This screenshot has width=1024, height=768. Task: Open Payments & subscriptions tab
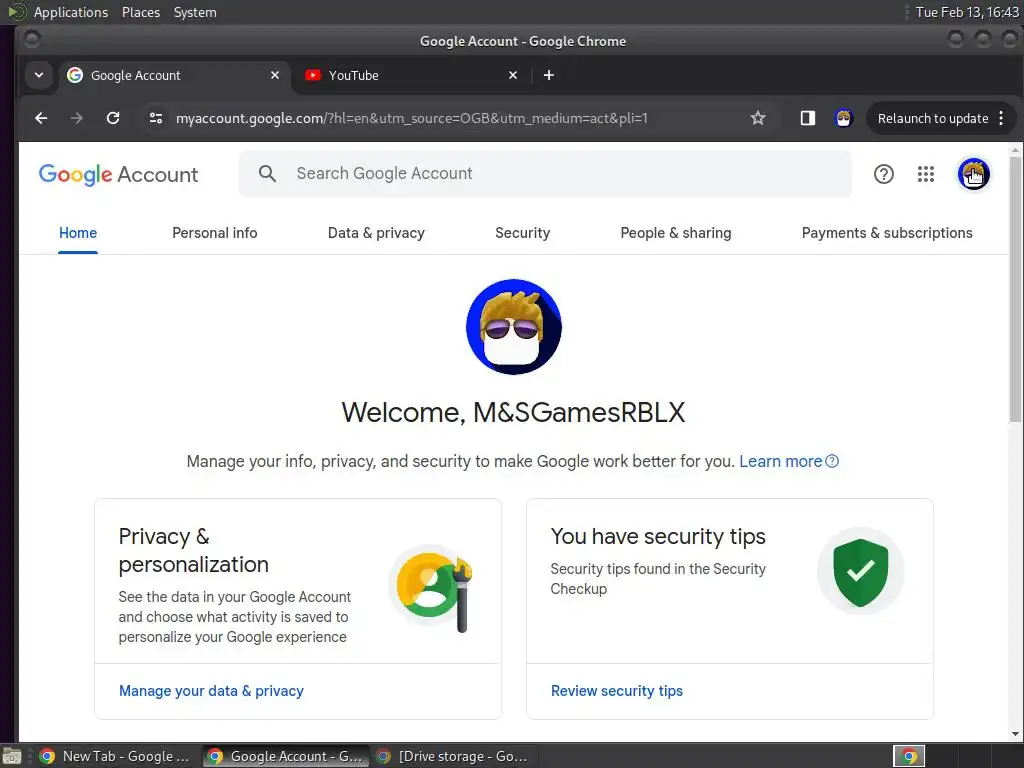(x=887, y=233)
